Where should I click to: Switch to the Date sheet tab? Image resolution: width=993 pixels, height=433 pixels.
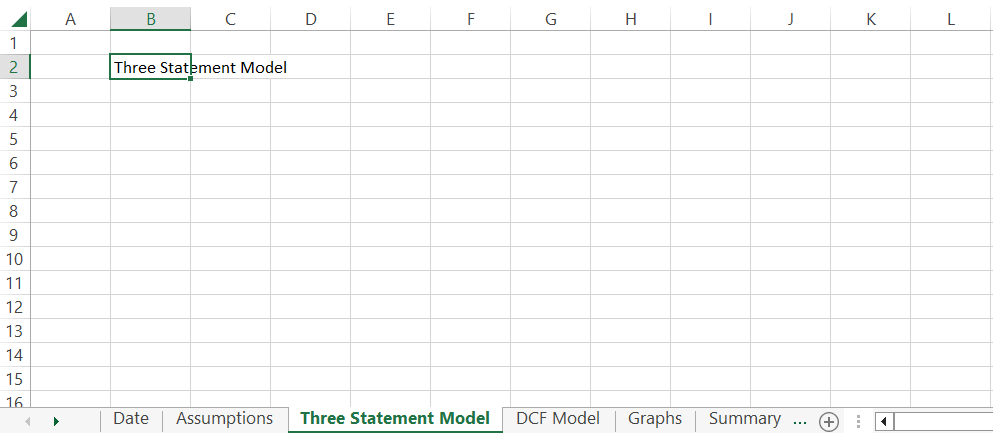[131, 419]
